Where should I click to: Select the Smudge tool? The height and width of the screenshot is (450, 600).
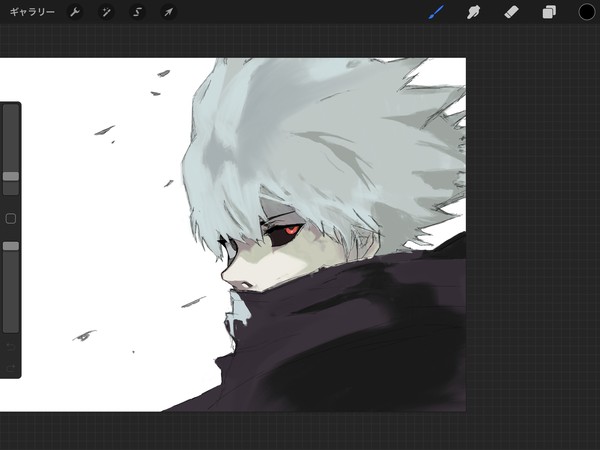474,12
